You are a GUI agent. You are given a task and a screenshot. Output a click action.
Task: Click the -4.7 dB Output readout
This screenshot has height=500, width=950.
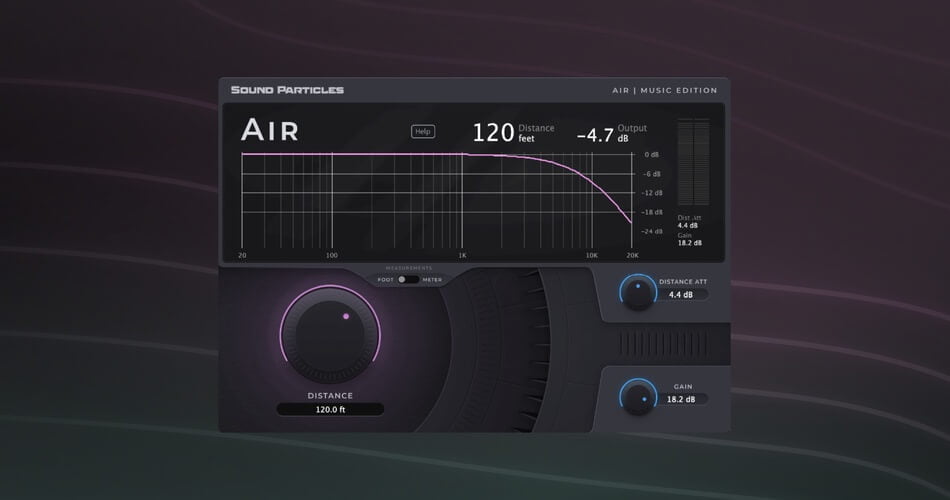click(612, 133)
